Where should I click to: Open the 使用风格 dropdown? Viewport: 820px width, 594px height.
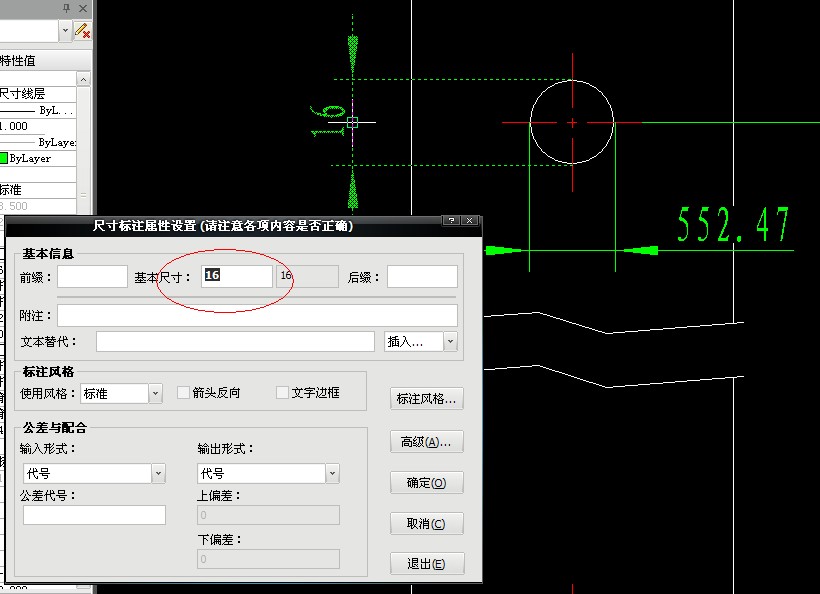(155, 394)
